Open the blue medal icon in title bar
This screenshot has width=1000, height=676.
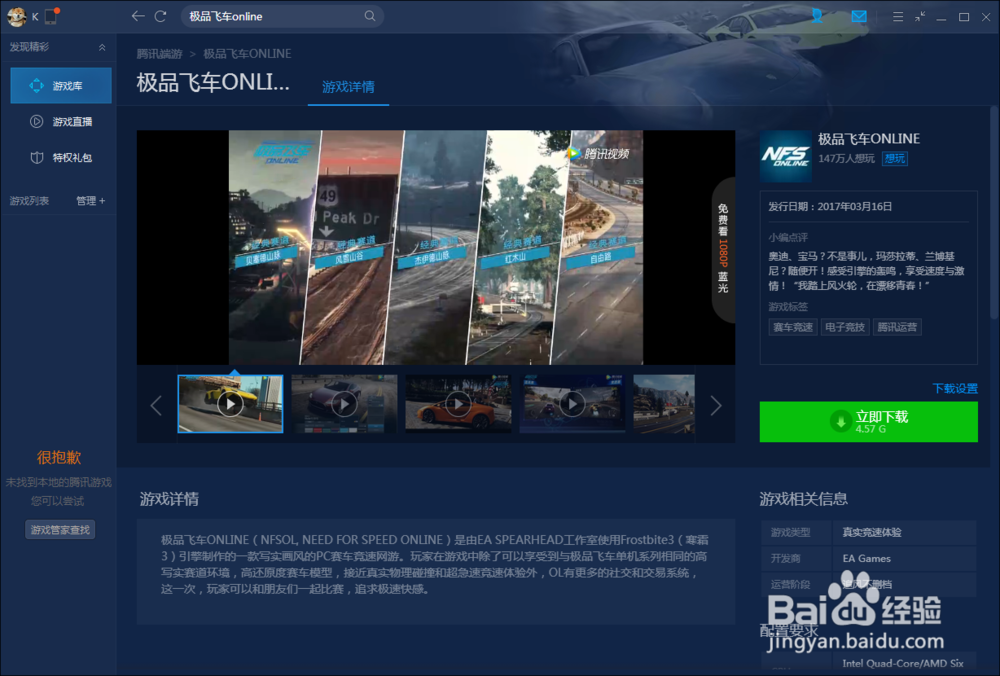point(817,16)
